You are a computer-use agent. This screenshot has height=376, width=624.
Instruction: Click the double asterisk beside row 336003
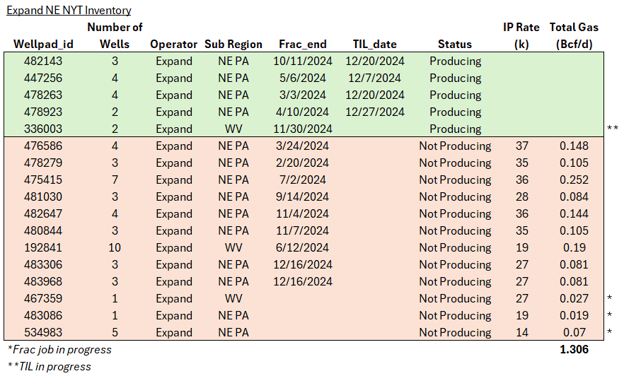point(612,128)
